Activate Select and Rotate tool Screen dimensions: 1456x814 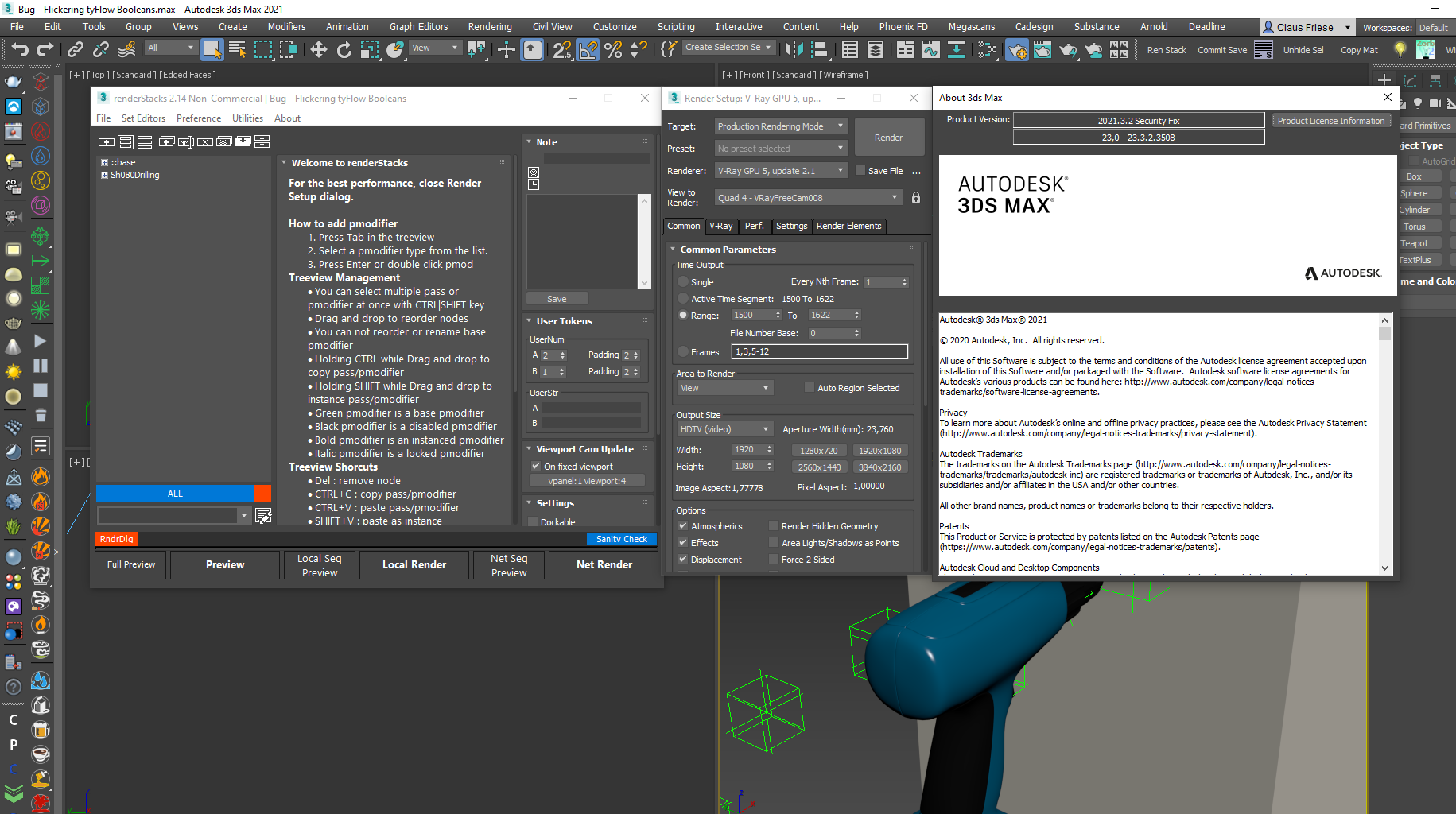pyautogui.click(x=344, y=49)
